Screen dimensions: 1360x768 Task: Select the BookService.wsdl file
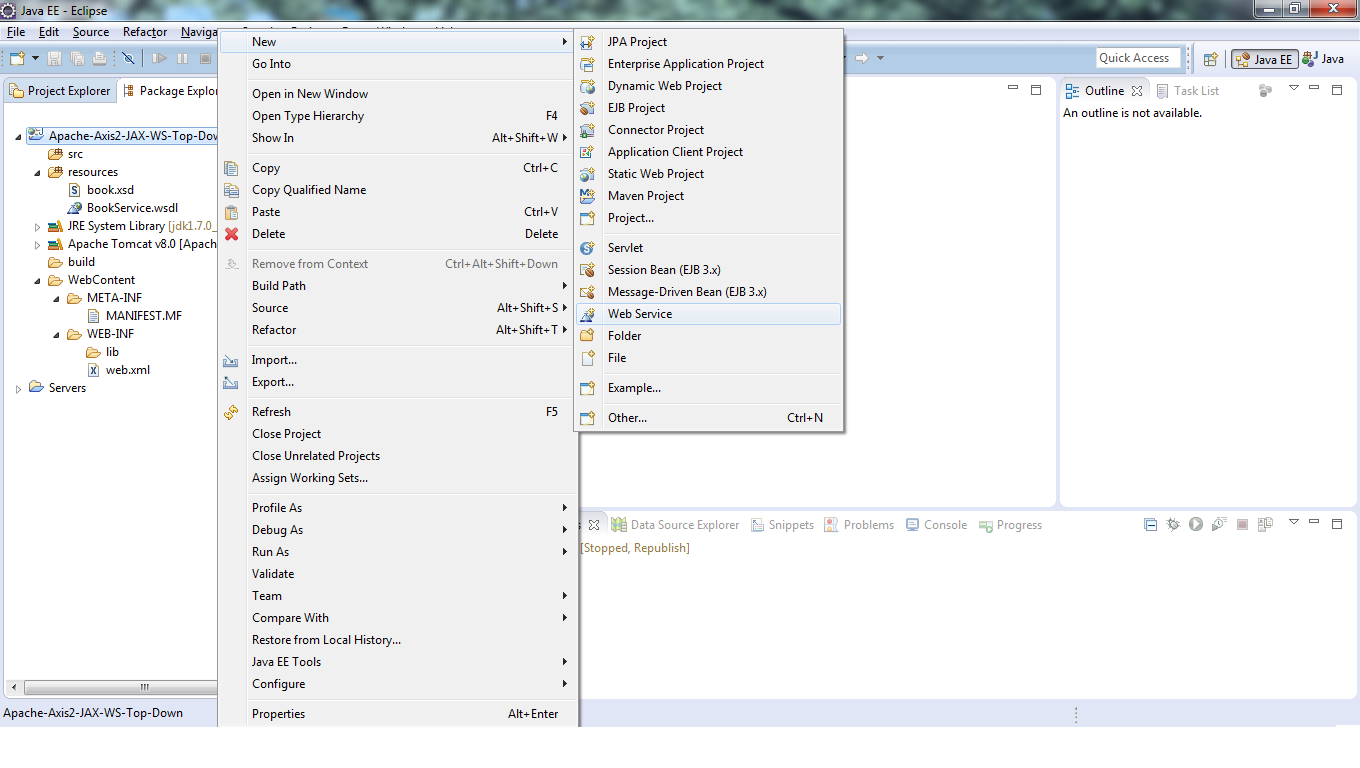tap(122, 208)
